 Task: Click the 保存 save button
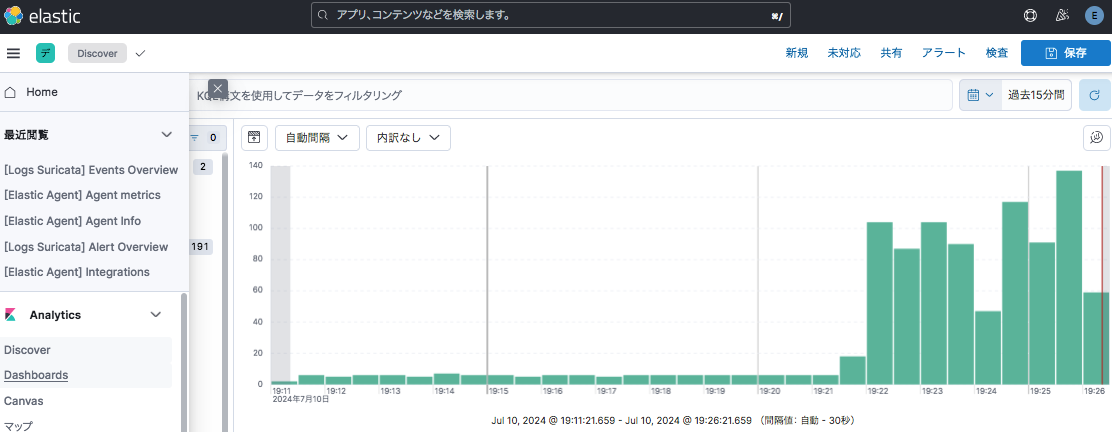click(x=1065, y=53)
